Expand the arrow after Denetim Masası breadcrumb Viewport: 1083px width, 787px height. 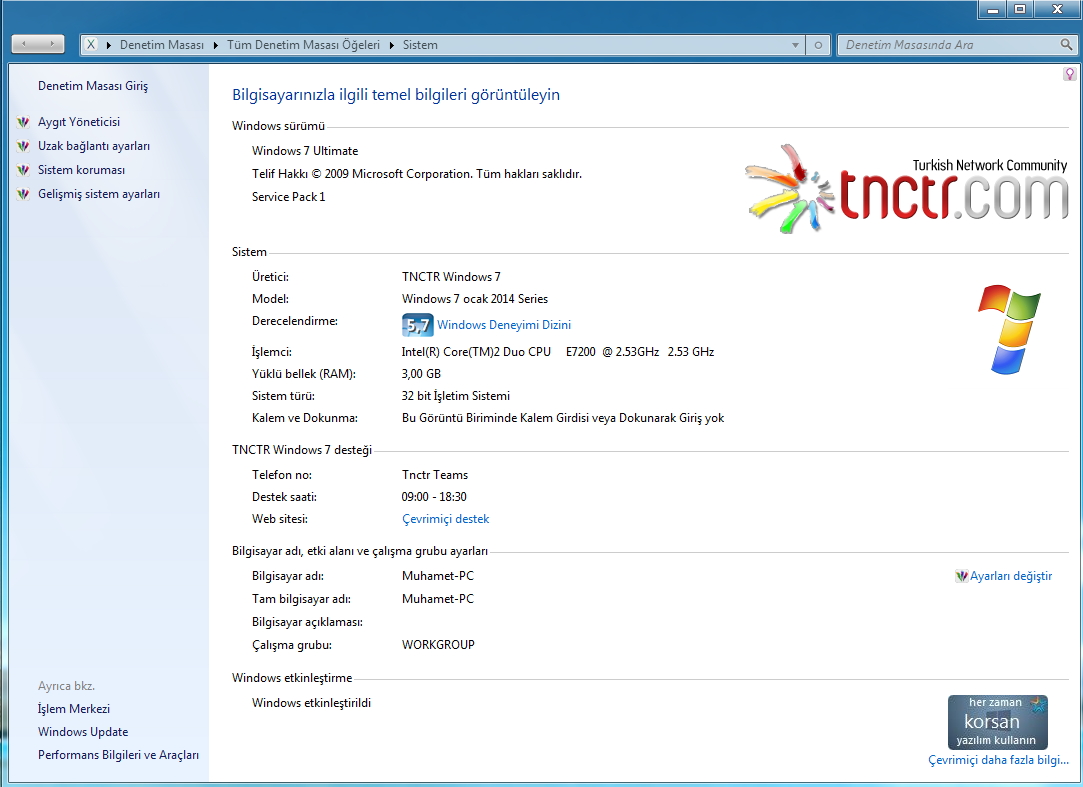coord(213,45)
